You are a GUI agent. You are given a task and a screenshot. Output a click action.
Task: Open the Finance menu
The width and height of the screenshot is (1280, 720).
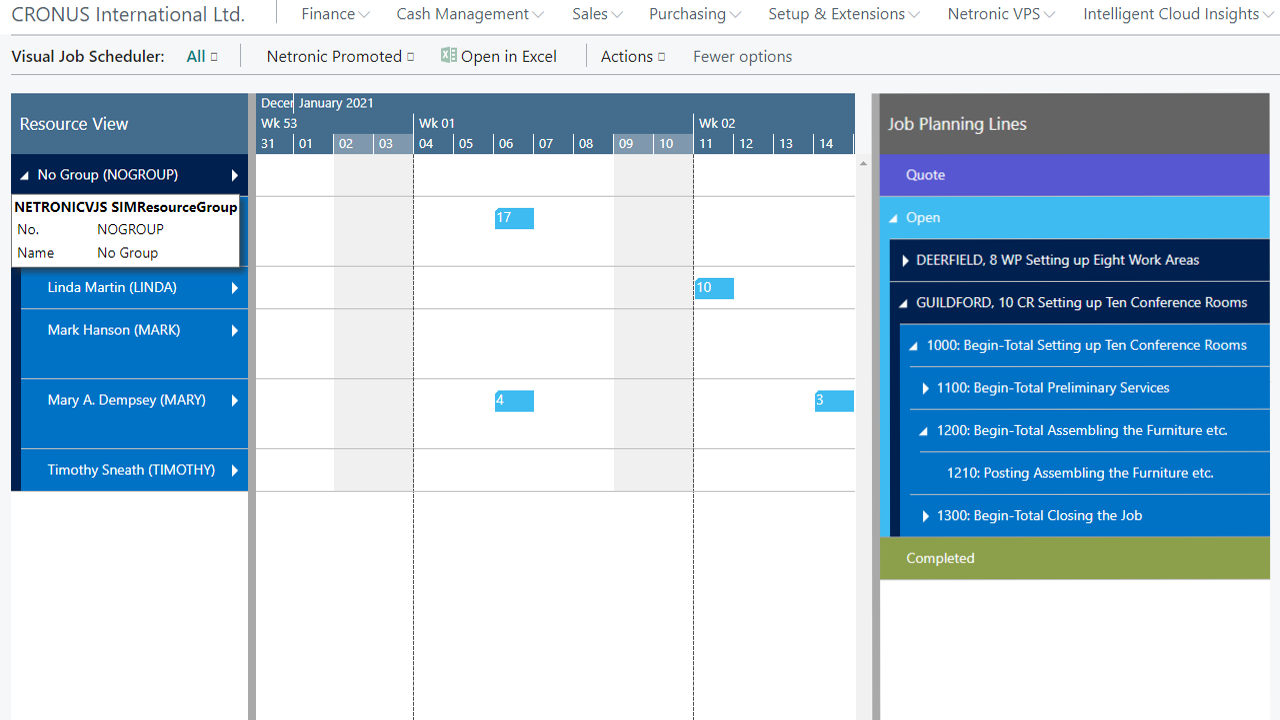(x=335, y=14)
